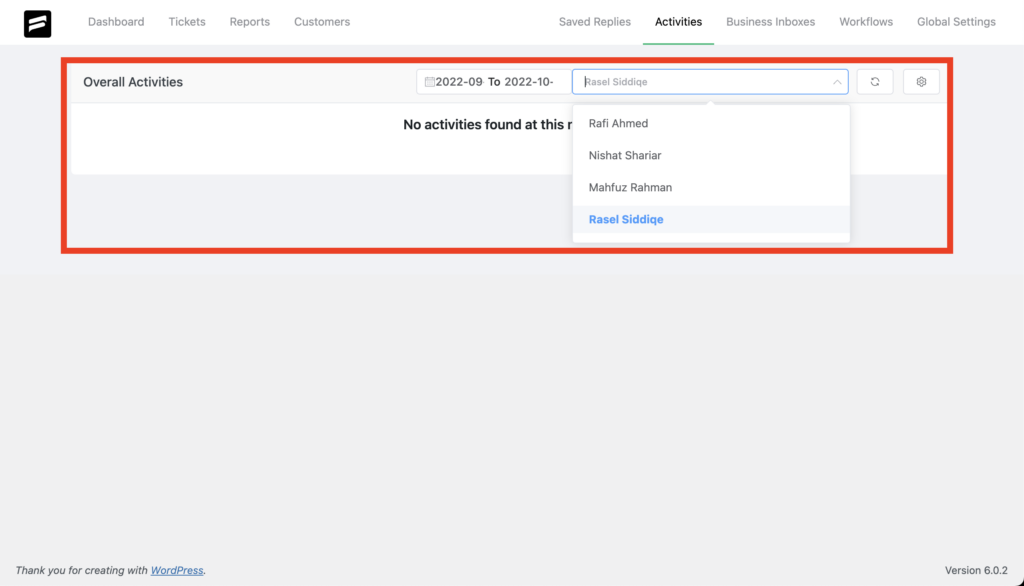Click the calendar icon in date range
This screenshot has width=1024, height=586.
(429, 82)
